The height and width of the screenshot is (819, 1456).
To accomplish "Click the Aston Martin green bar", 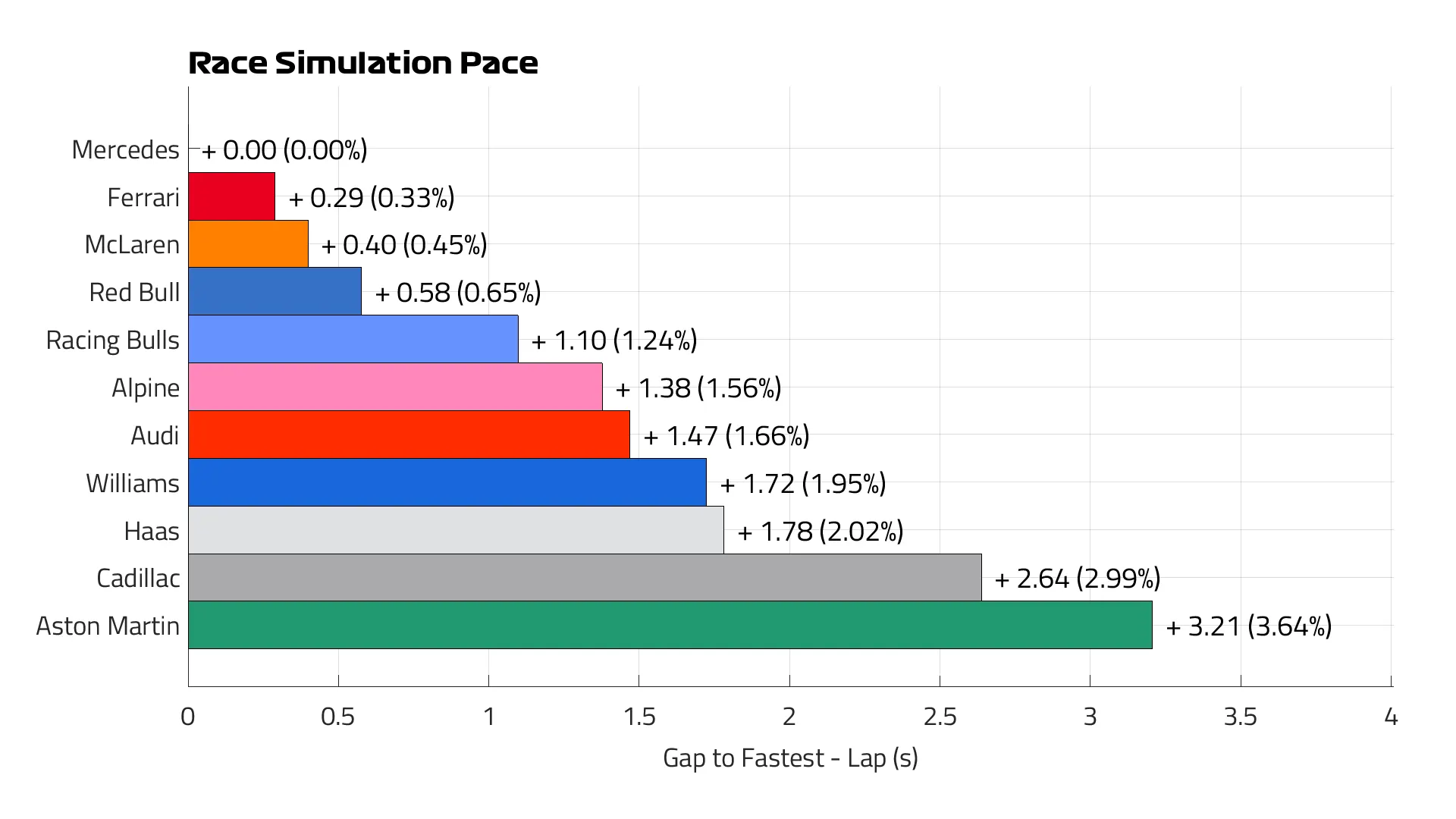I will coord(670,626).
